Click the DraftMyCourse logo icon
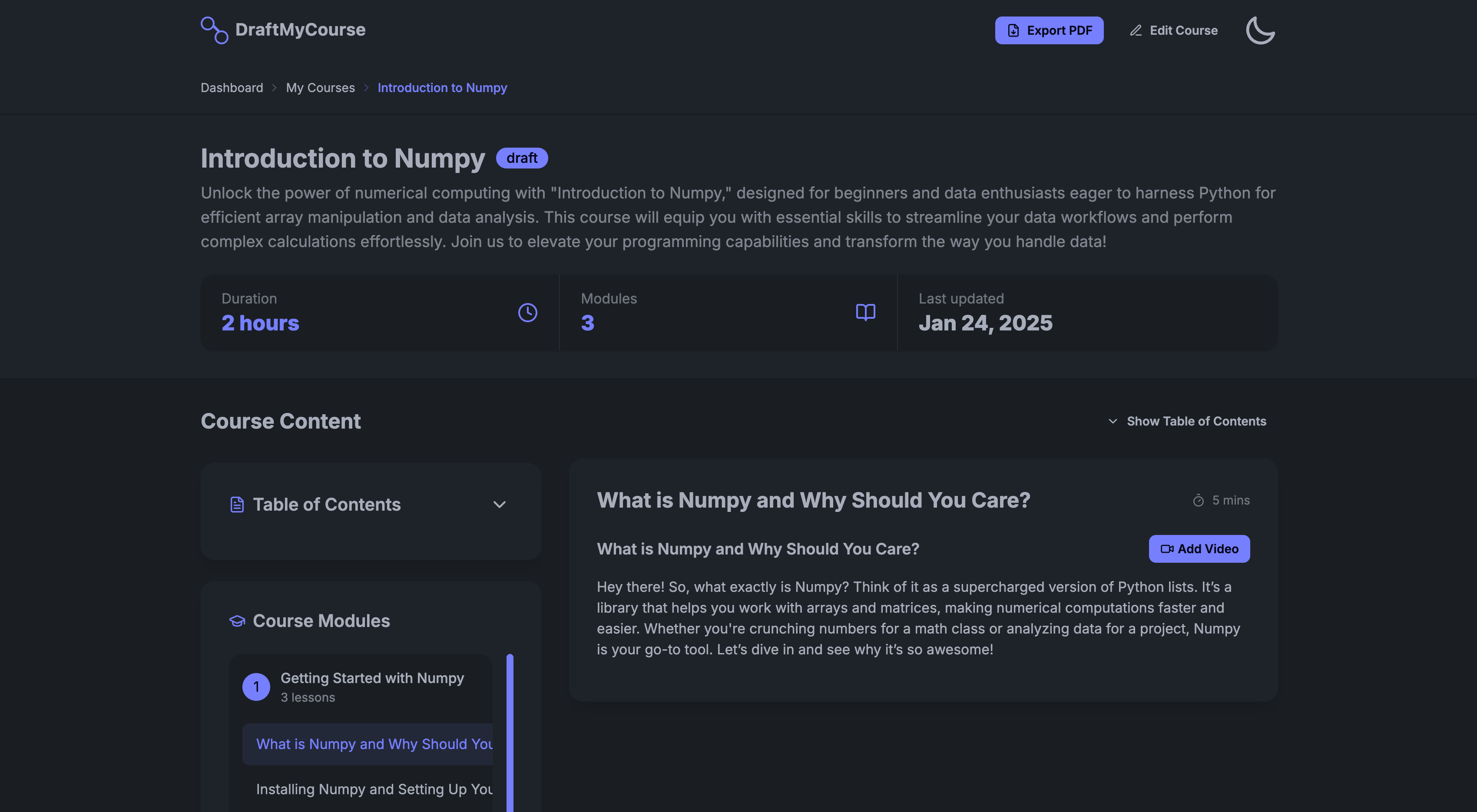 [214, 30]
